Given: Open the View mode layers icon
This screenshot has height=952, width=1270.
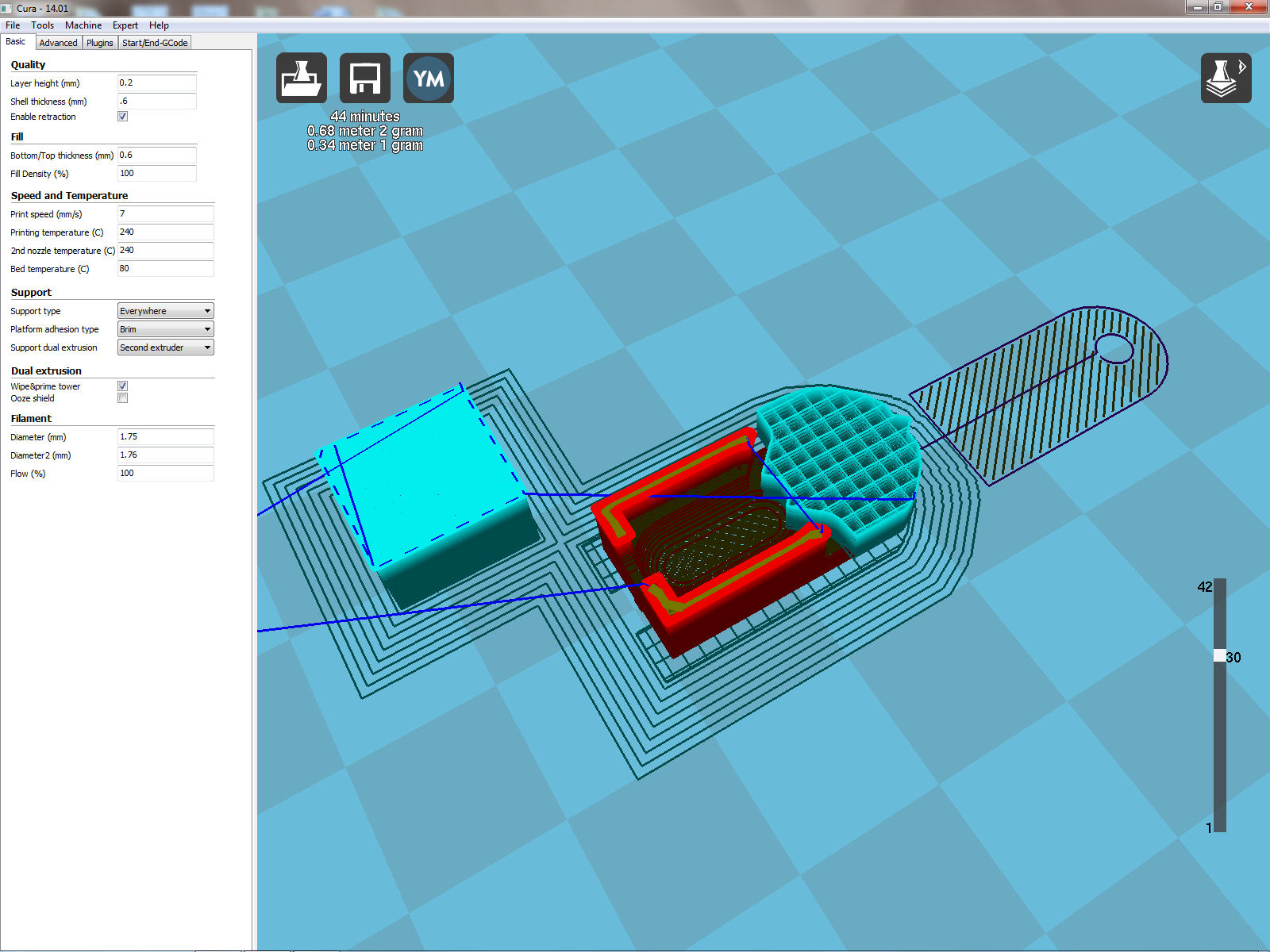Looking at the screenshot, I should point(1226,78).
